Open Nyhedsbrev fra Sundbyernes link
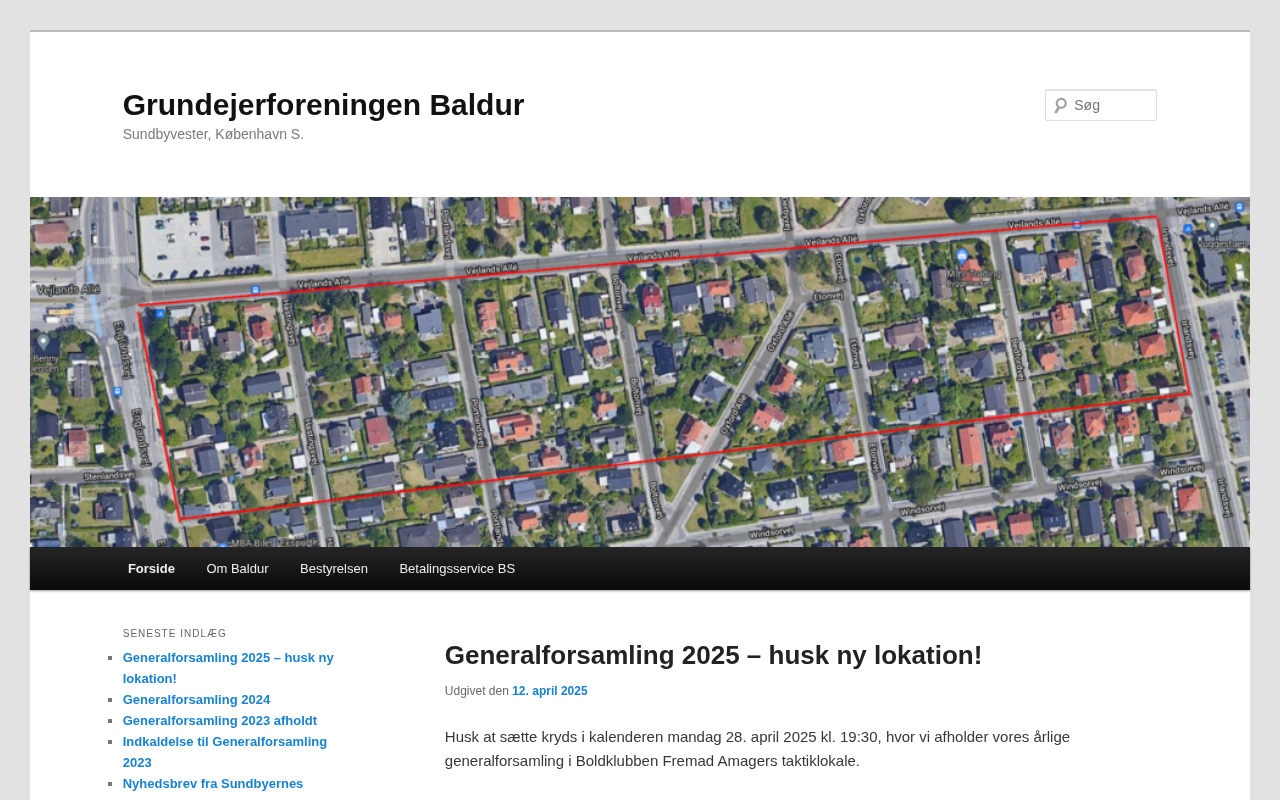 click(213, 784)
